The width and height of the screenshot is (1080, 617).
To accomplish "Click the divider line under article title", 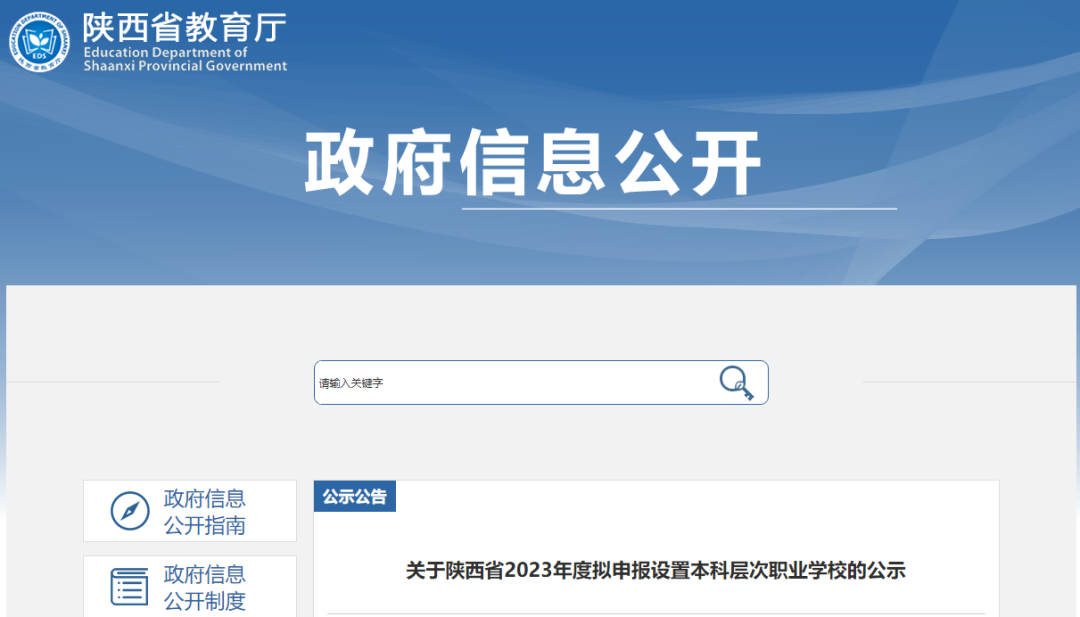I will point(656,614).
